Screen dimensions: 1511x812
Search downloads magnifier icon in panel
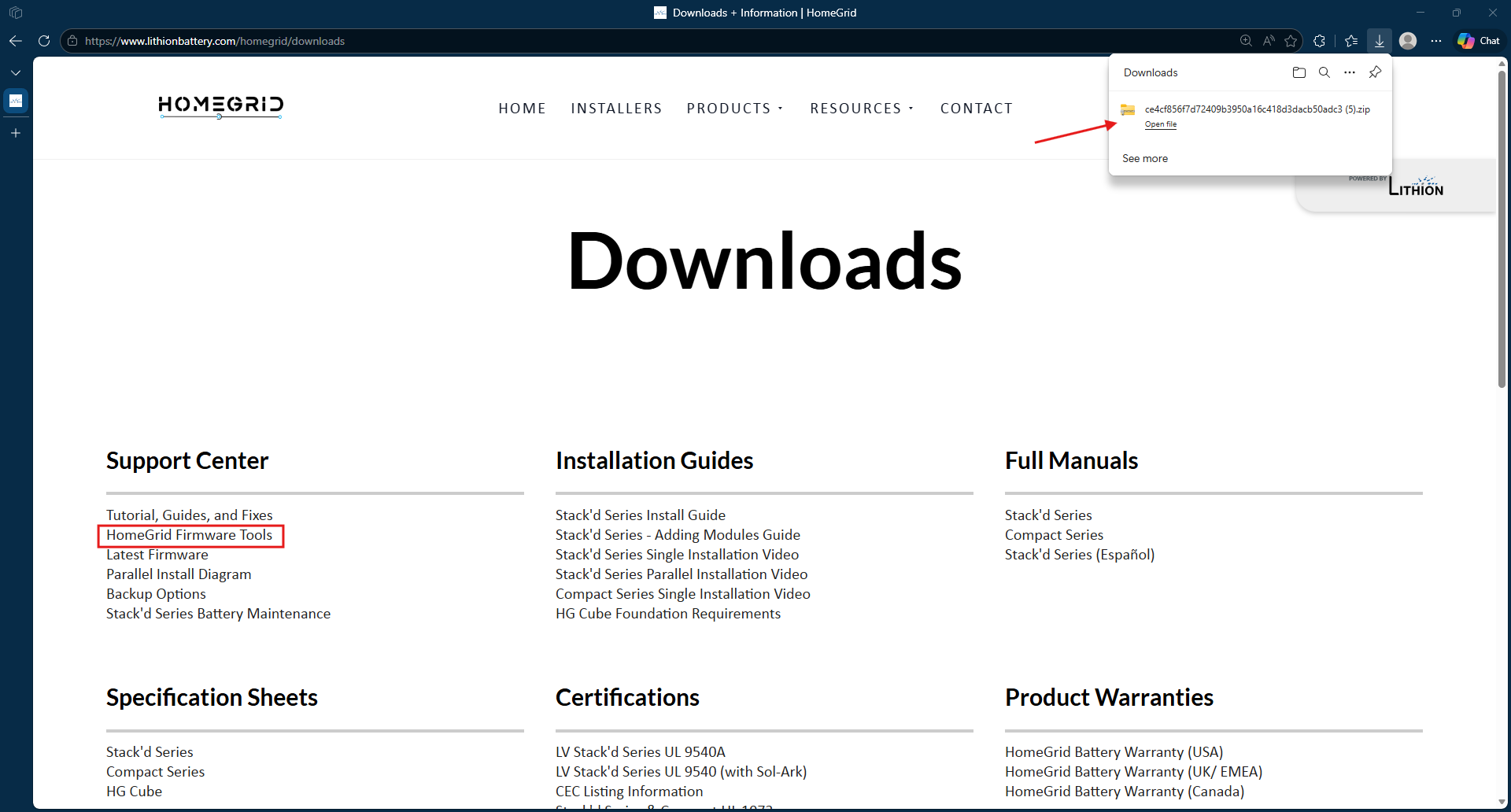tap(1324, 72)
